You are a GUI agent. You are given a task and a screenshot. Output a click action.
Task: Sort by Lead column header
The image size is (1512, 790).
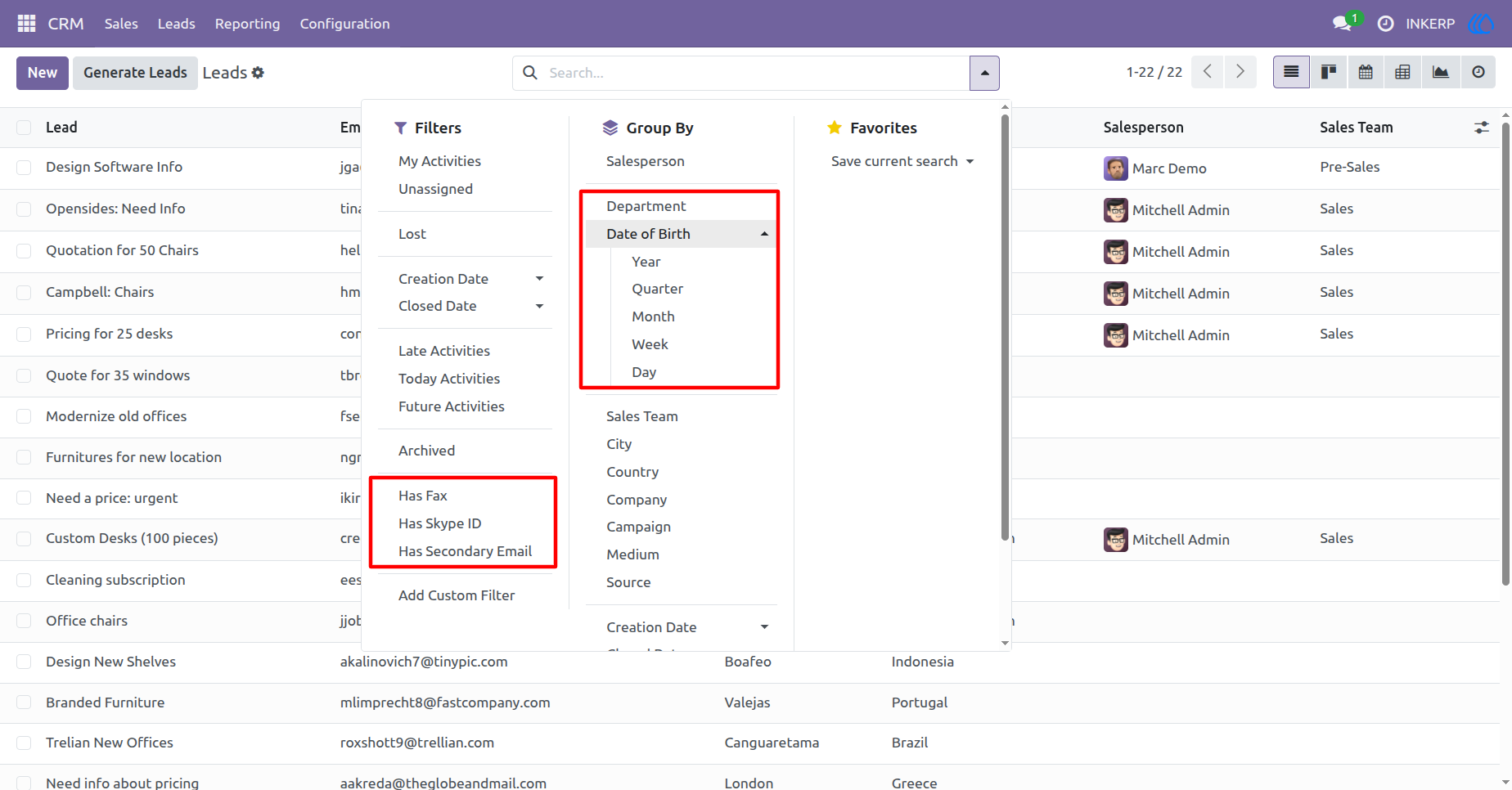[x=61, y=128]
